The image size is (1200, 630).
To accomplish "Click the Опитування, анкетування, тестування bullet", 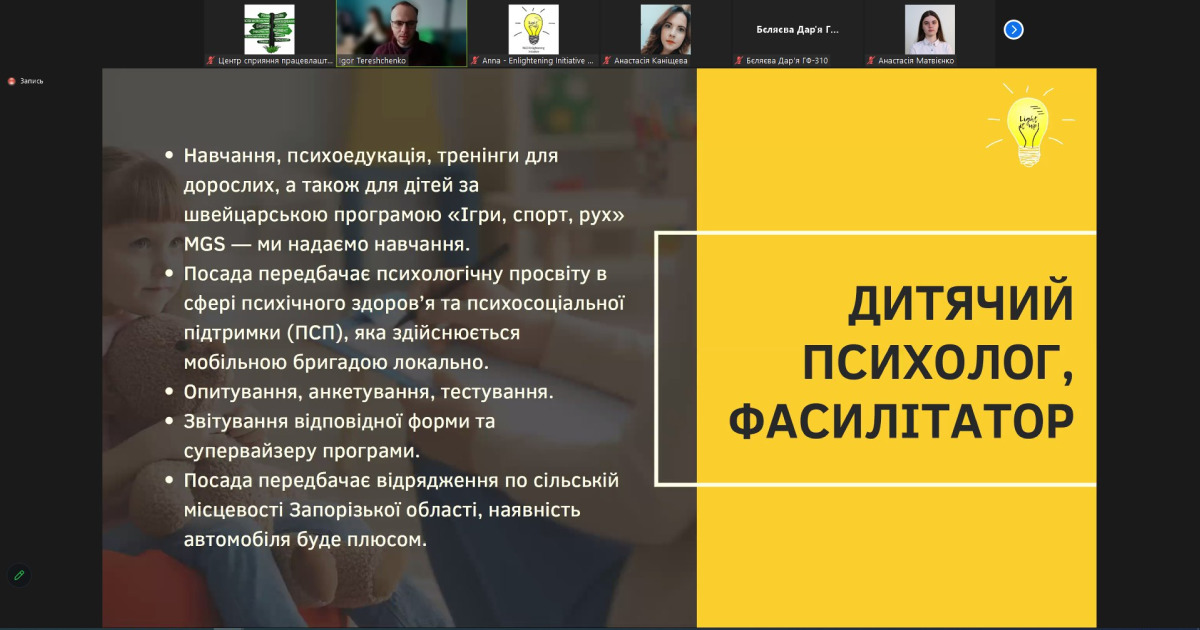I will tap(368, 392).
